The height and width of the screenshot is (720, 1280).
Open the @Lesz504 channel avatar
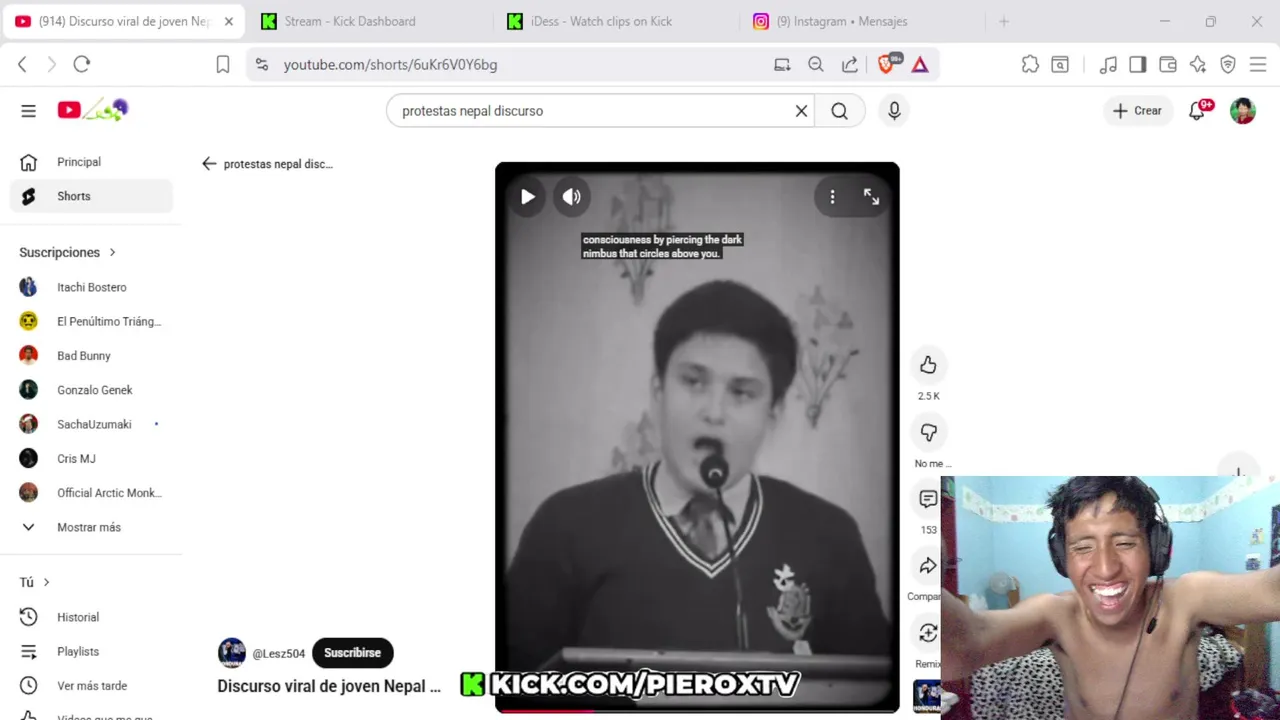click(232, 653)
